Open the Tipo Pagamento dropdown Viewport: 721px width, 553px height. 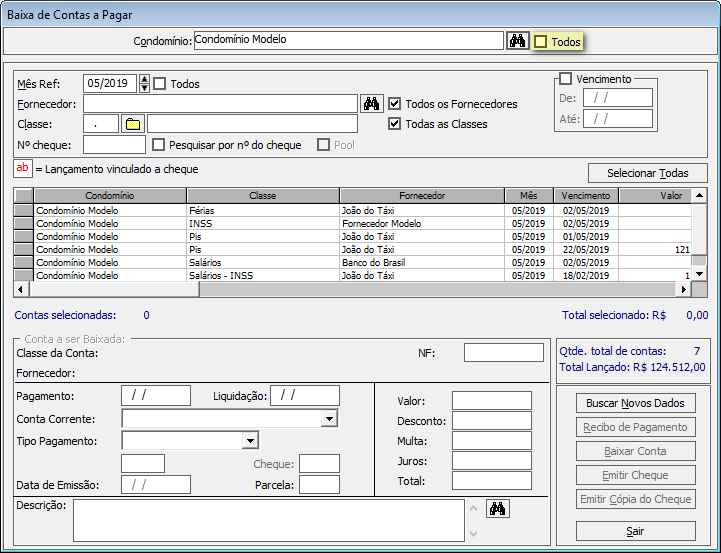tap(250, 440)
